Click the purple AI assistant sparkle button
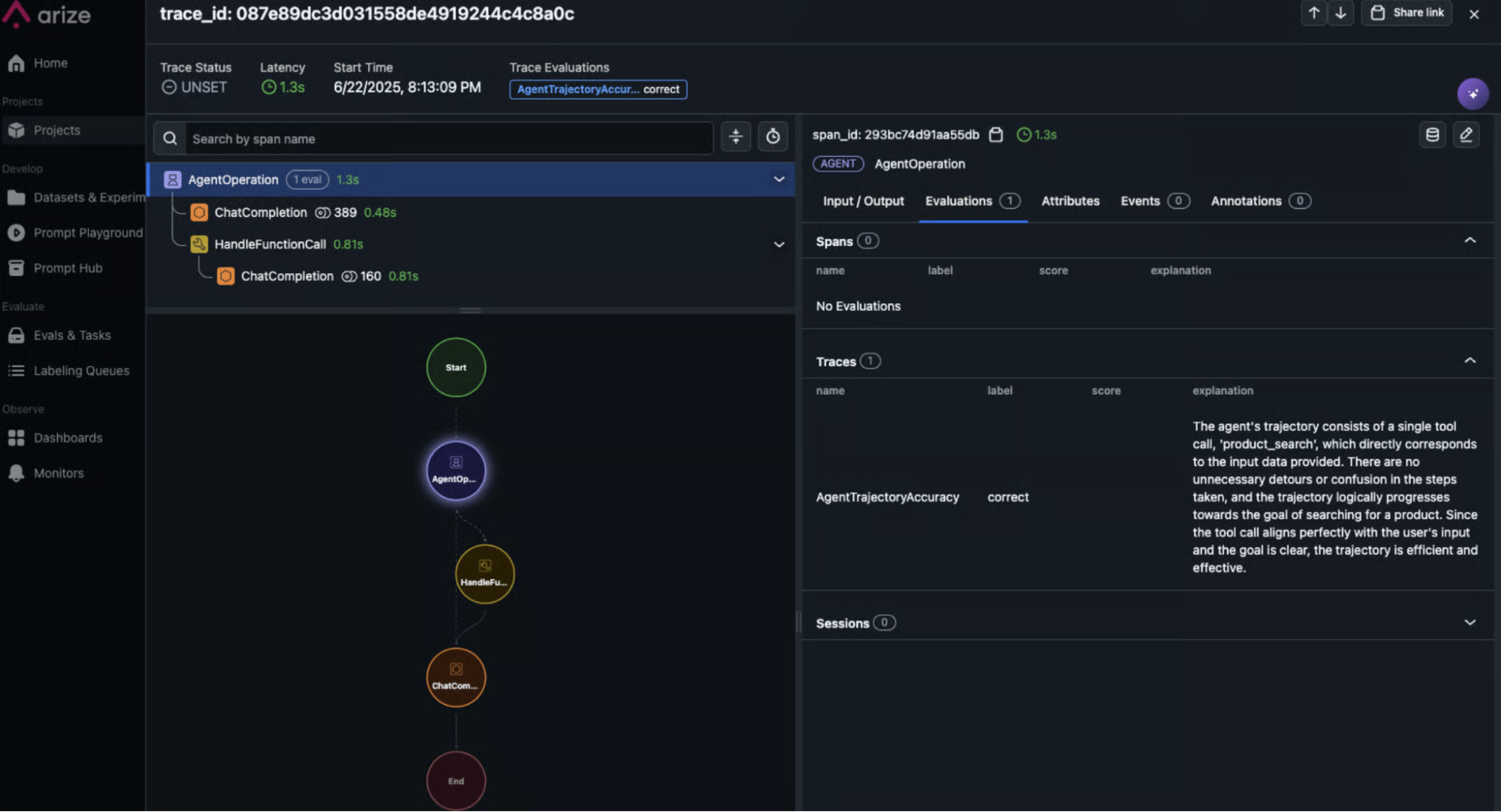Viewport: 1501px width, 812px height. (1472, 94)
